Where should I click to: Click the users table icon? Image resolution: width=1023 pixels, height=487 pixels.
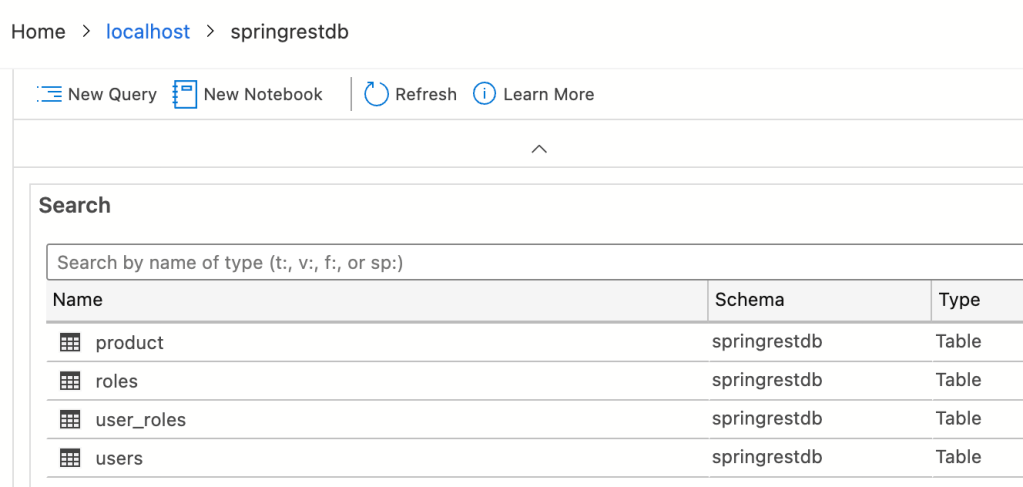tap(70, 458)
